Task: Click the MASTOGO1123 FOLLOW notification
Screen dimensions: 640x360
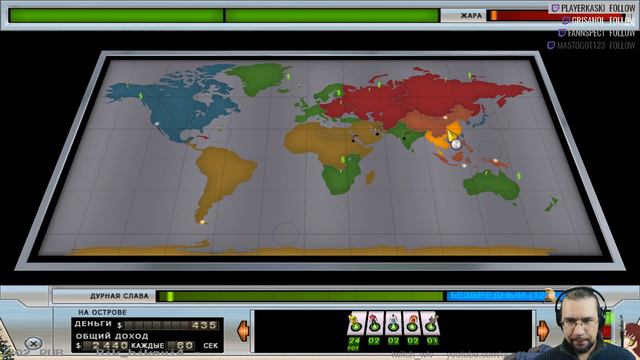Action: click(x=591, y=45)
